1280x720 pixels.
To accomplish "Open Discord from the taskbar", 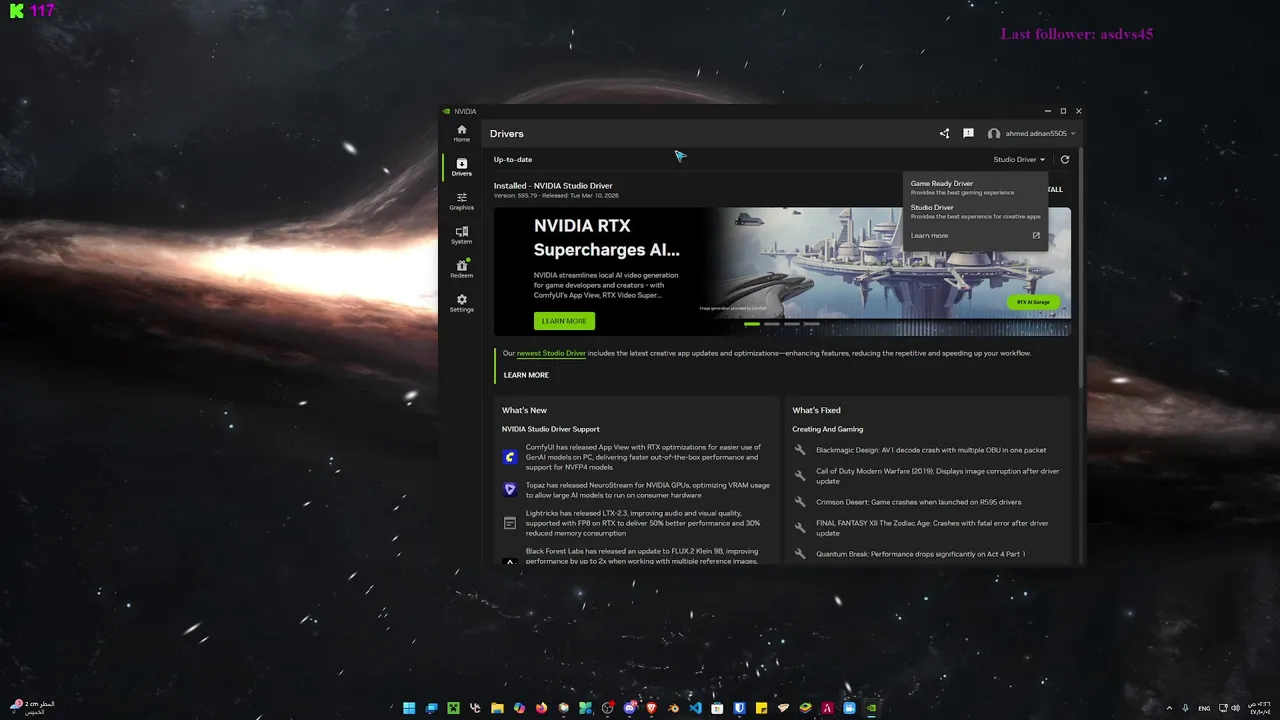I will click(630, 708).
